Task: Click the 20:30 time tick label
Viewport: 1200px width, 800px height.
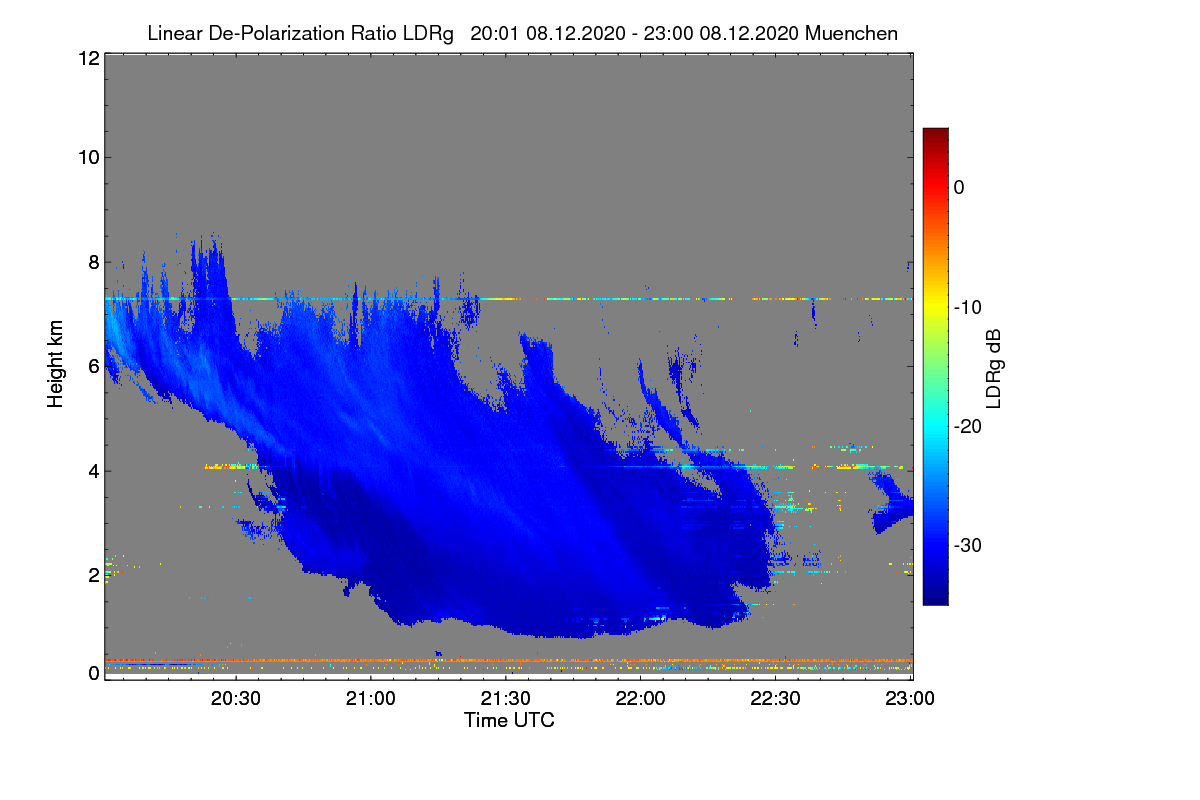Action: tap(236, 700)
